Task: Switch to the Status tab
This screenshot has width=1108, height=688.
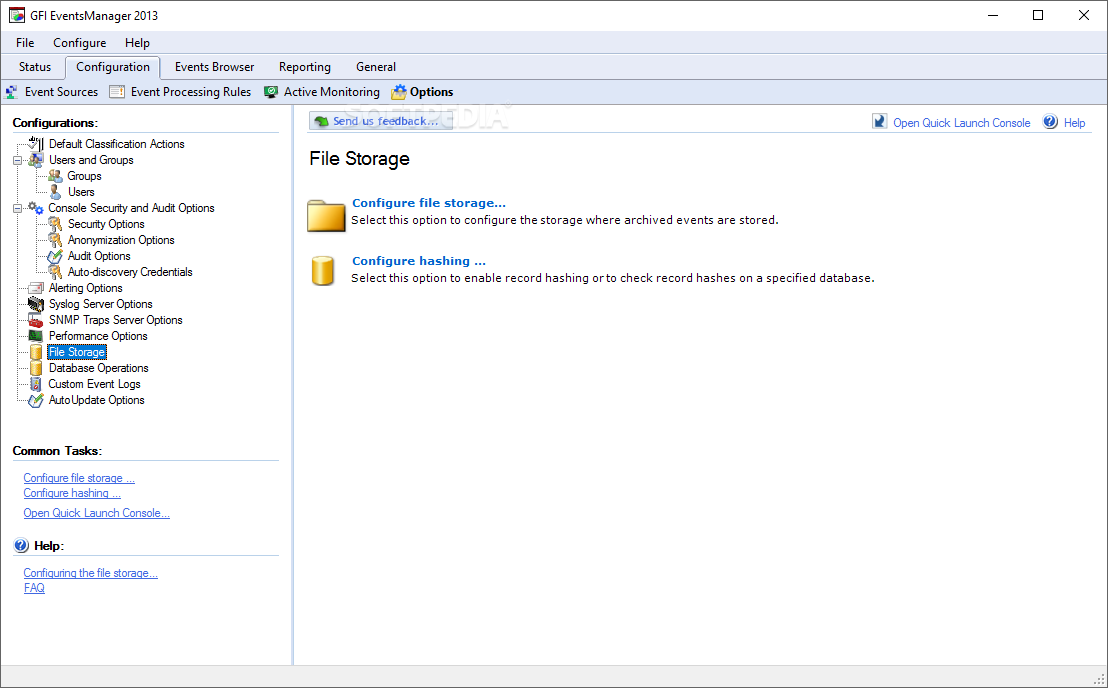Action: click(35, 67)
